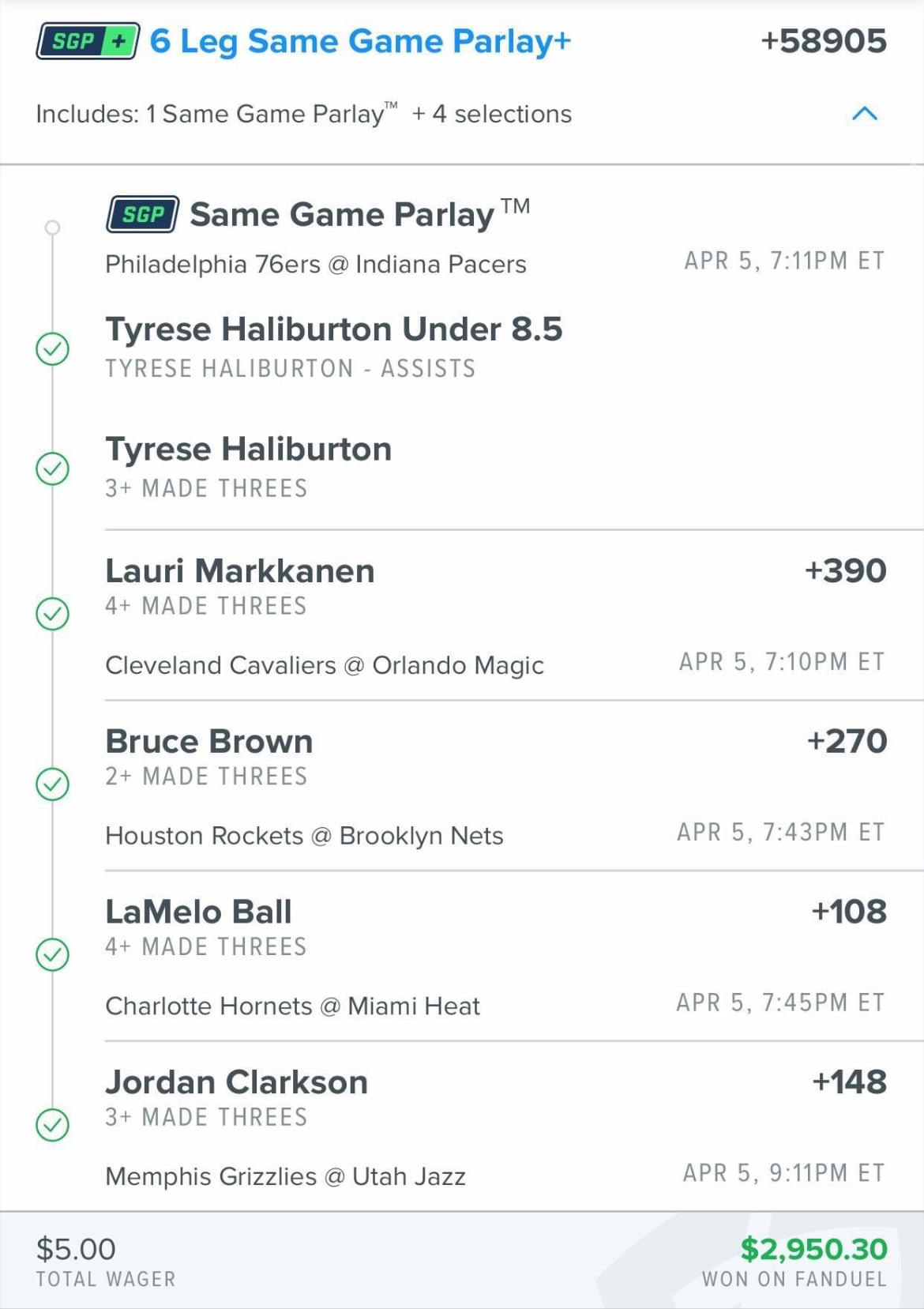924x1309 pixels.
Task: Click green checkmark for Haliburton 3+ threes
Action: click(53, 468)
